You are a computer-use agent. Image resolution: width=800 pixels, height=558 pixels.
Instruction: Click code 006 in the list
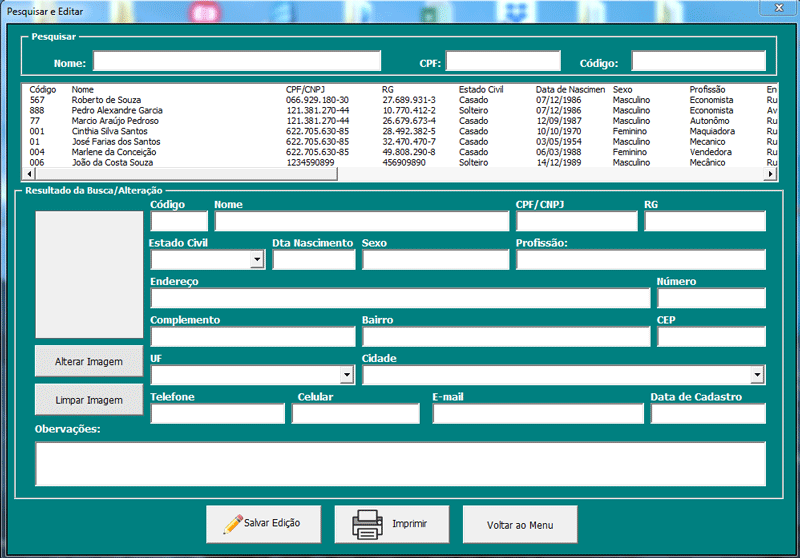point(37,163)
